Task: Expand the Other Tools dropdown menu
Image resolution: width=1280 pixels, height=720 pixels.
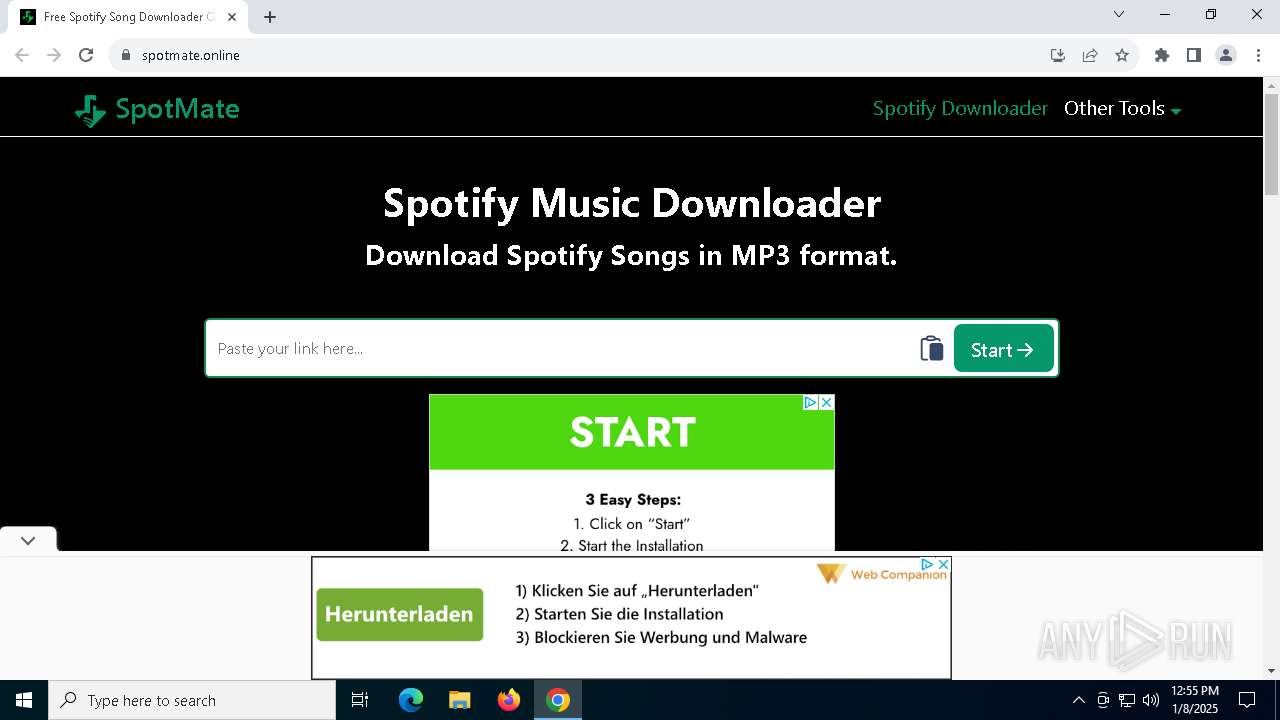Action: (1122, 108)
